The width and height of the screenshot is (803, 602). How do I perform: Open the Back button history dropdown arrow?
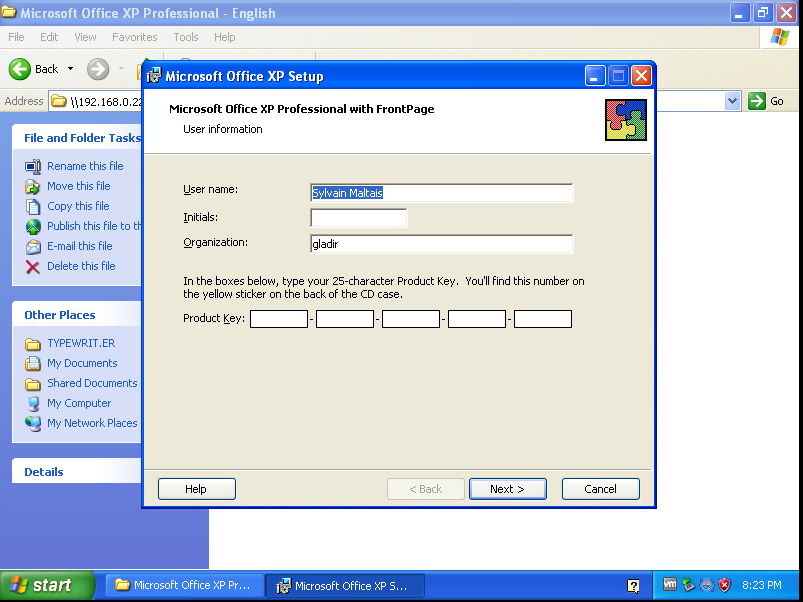click(x=70, y=69)
